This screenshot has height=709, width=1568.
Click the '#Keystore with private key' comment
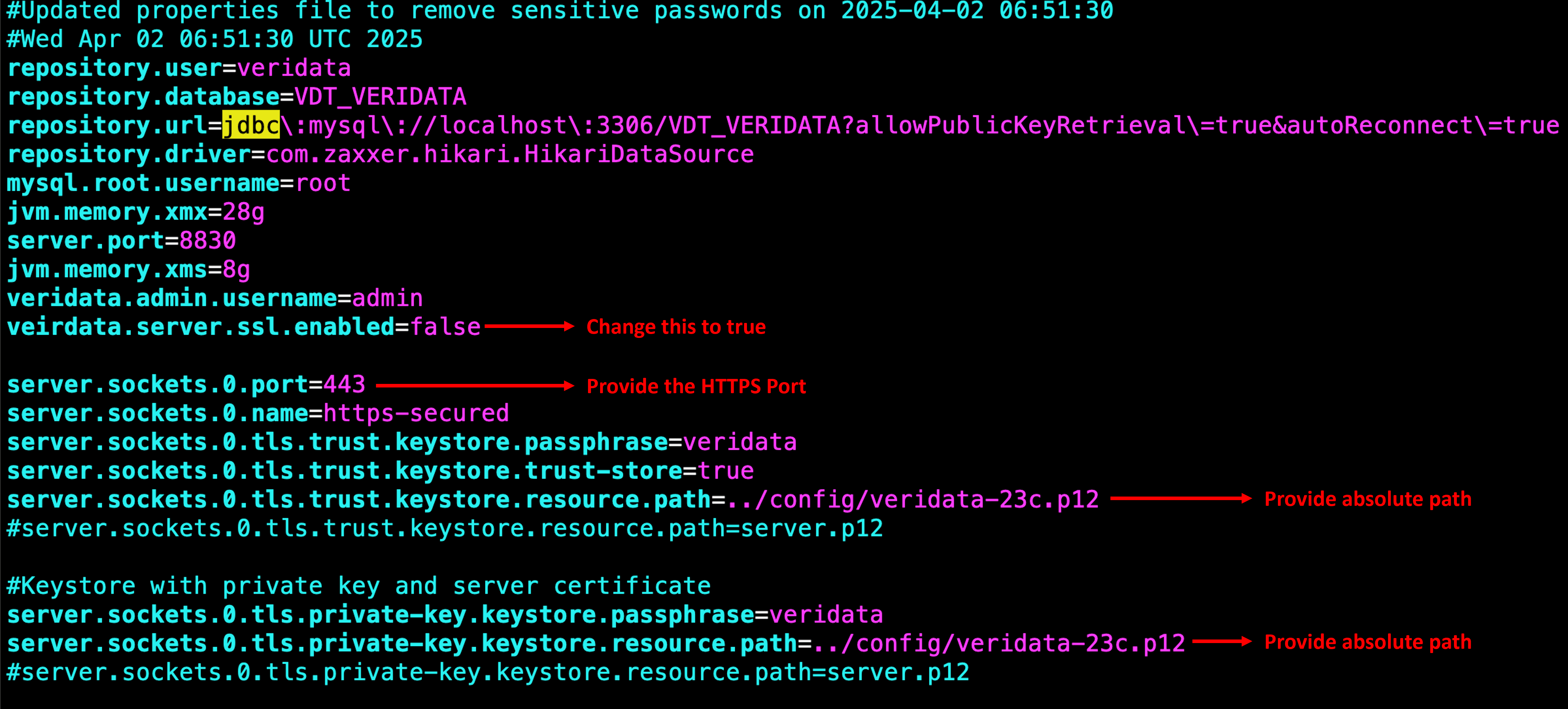(359, 586)
